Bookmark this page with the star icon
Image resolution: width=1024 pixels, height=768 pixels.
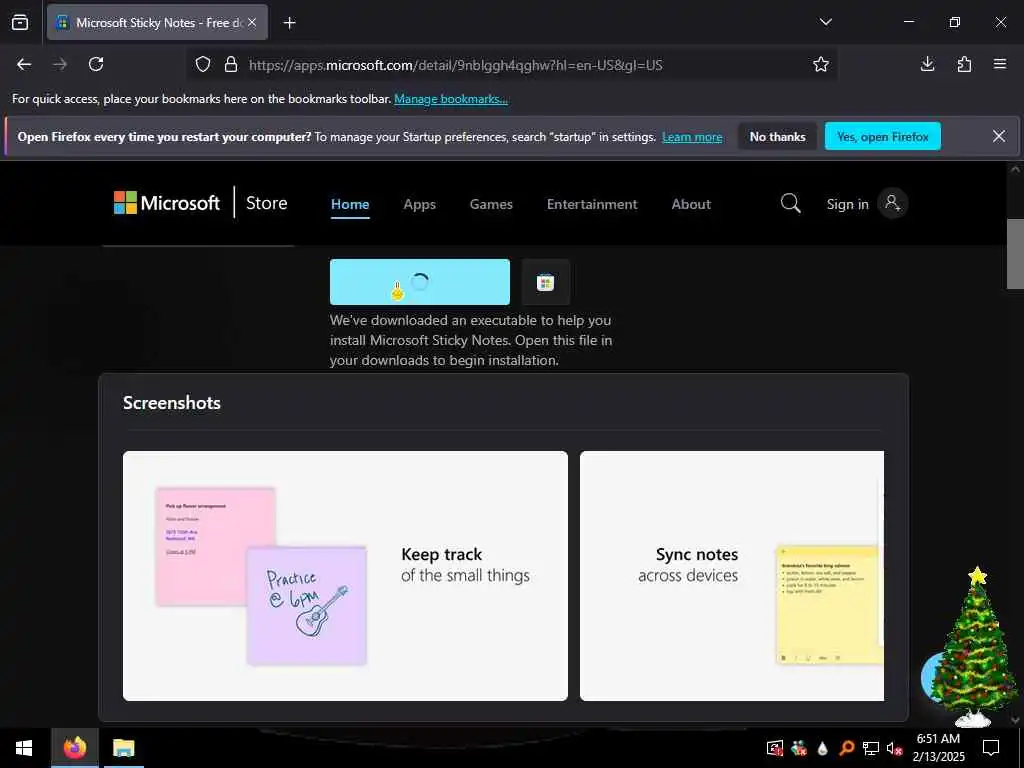tap(821, 64)
